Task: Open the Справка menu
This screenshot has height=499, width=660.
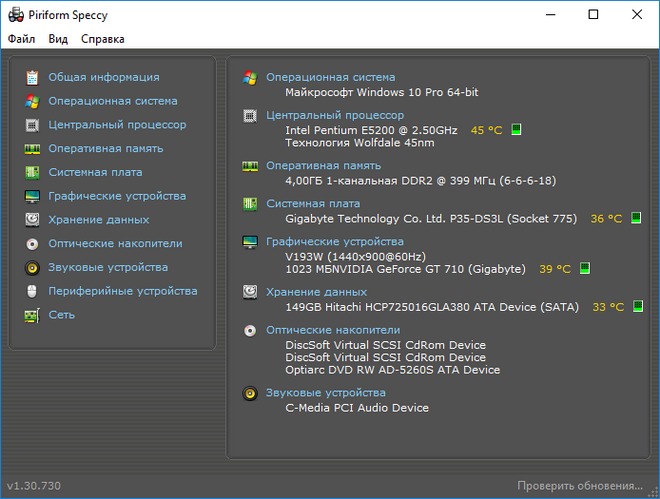Action: pos(103,39)
